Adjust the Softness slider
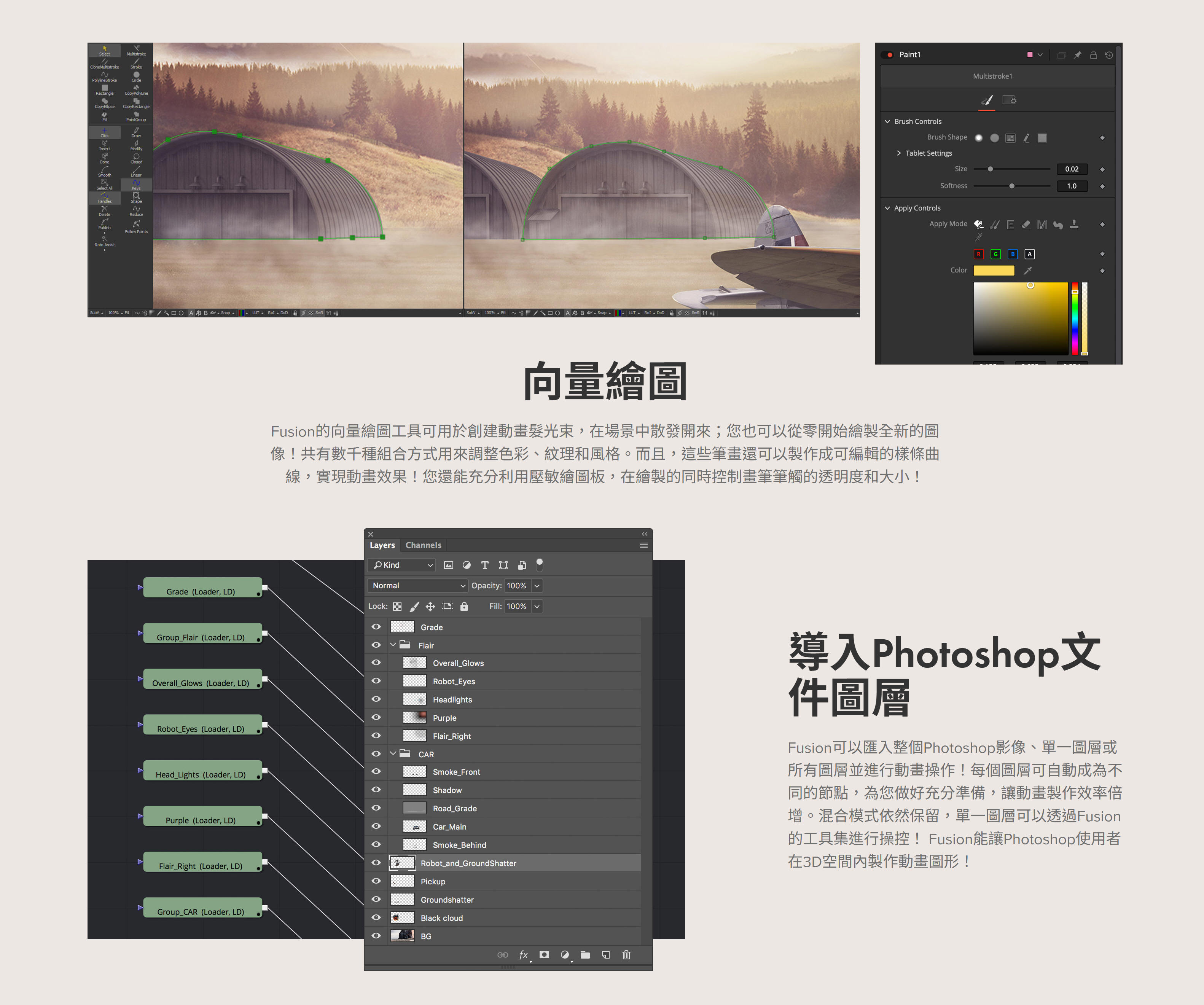The width and height of the screenshot is (1204, 1005). 1011,186
